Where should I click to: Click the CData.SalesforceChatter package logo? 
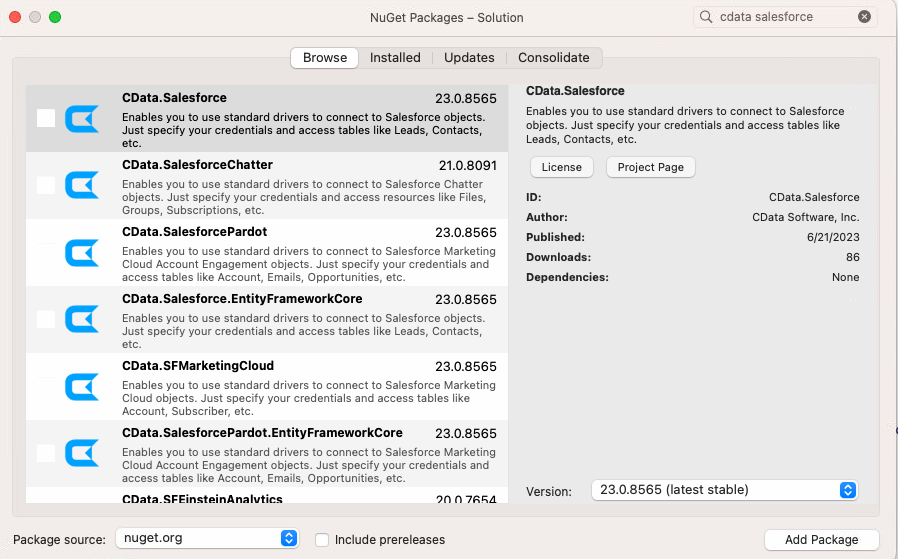click(x=82, y=186)
